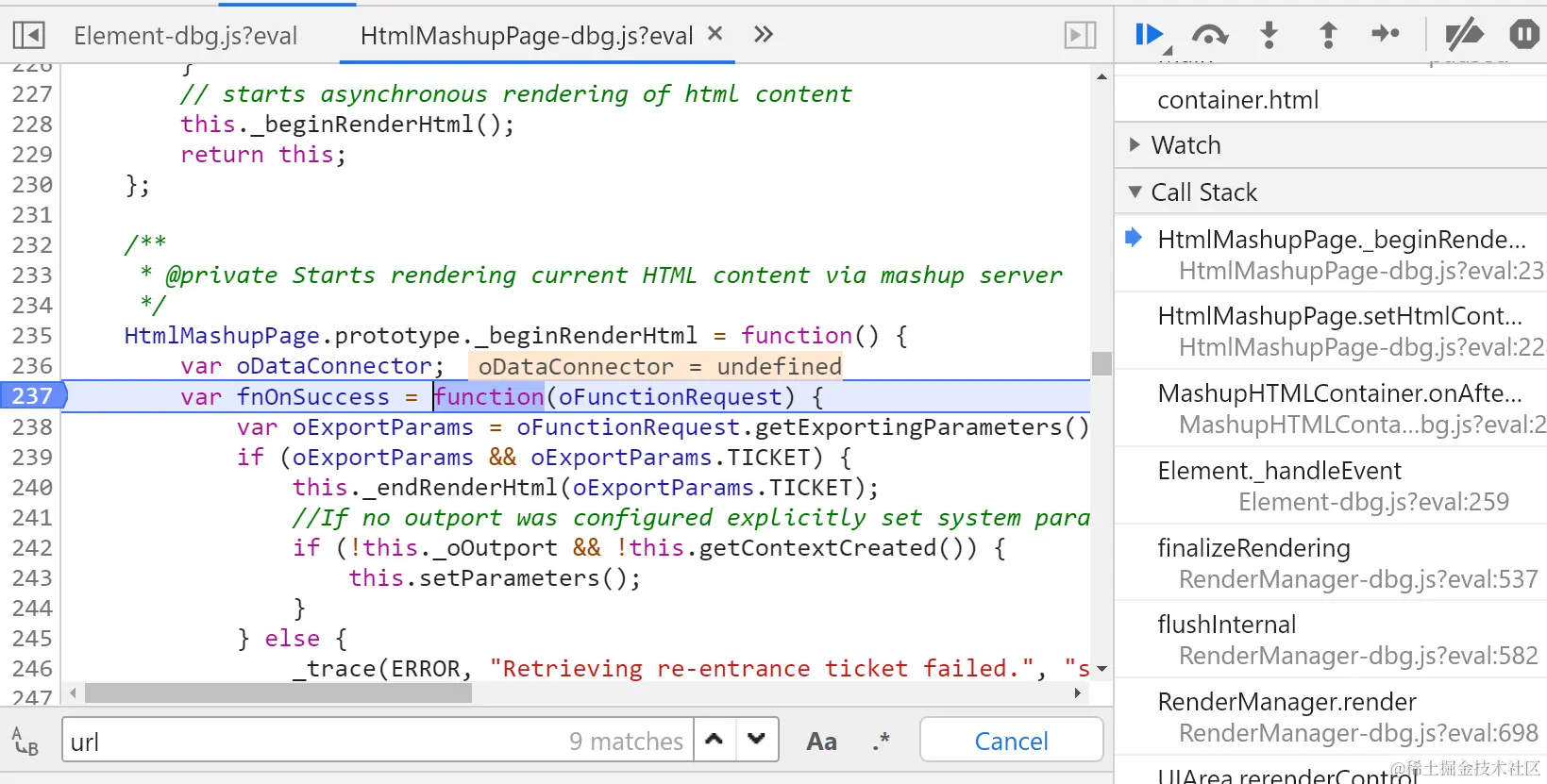Show more tabs chevron

click(764, 35)
